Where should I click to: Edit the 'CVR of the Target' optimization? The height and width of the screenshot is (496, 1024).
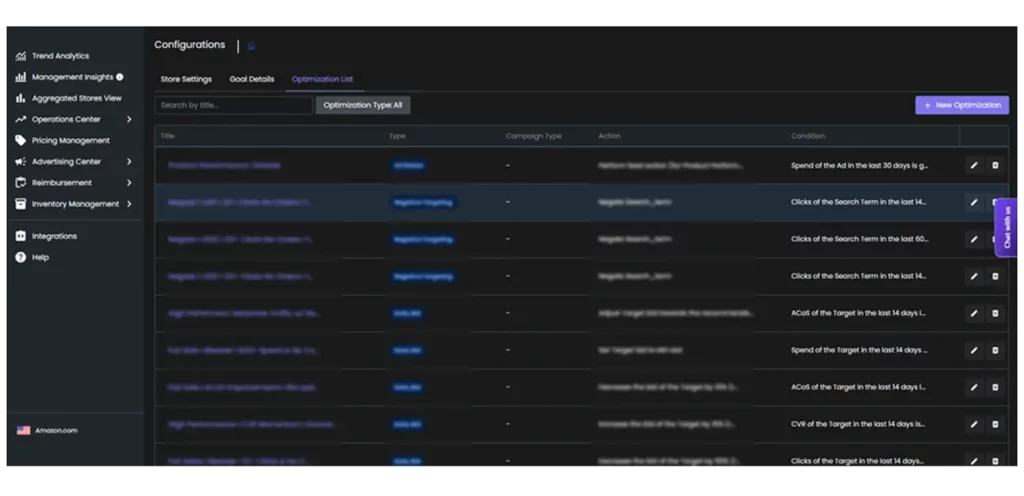coord(974,424)
